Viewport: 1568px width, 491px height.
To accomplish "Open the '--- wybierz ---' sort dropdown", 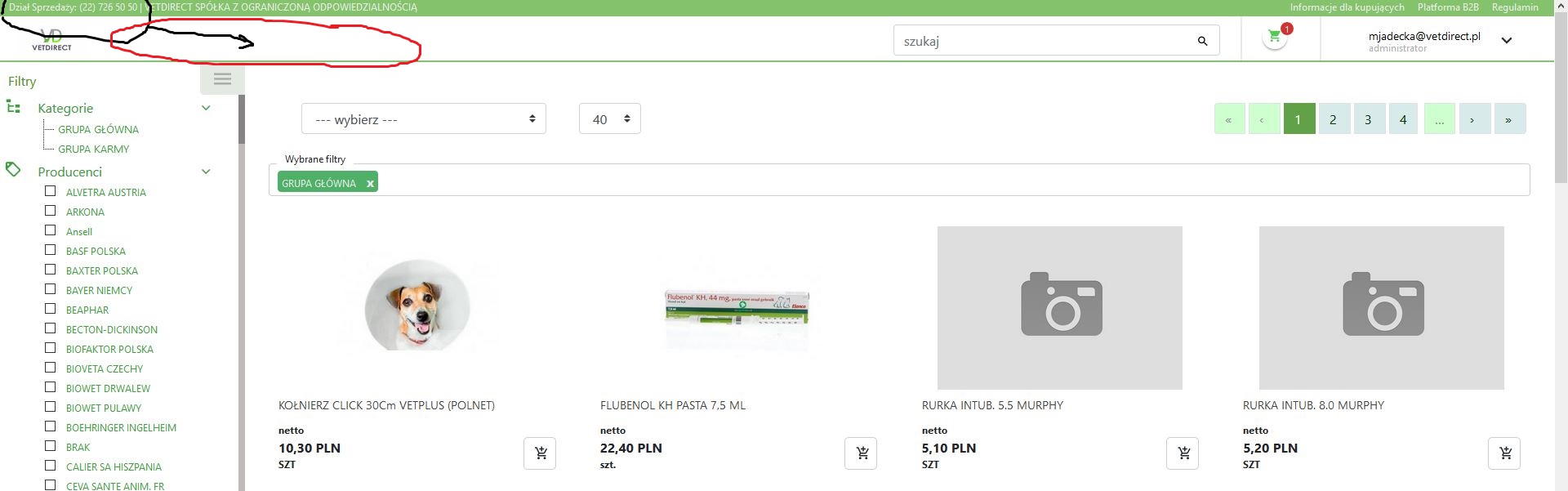I will pos(423,119).
